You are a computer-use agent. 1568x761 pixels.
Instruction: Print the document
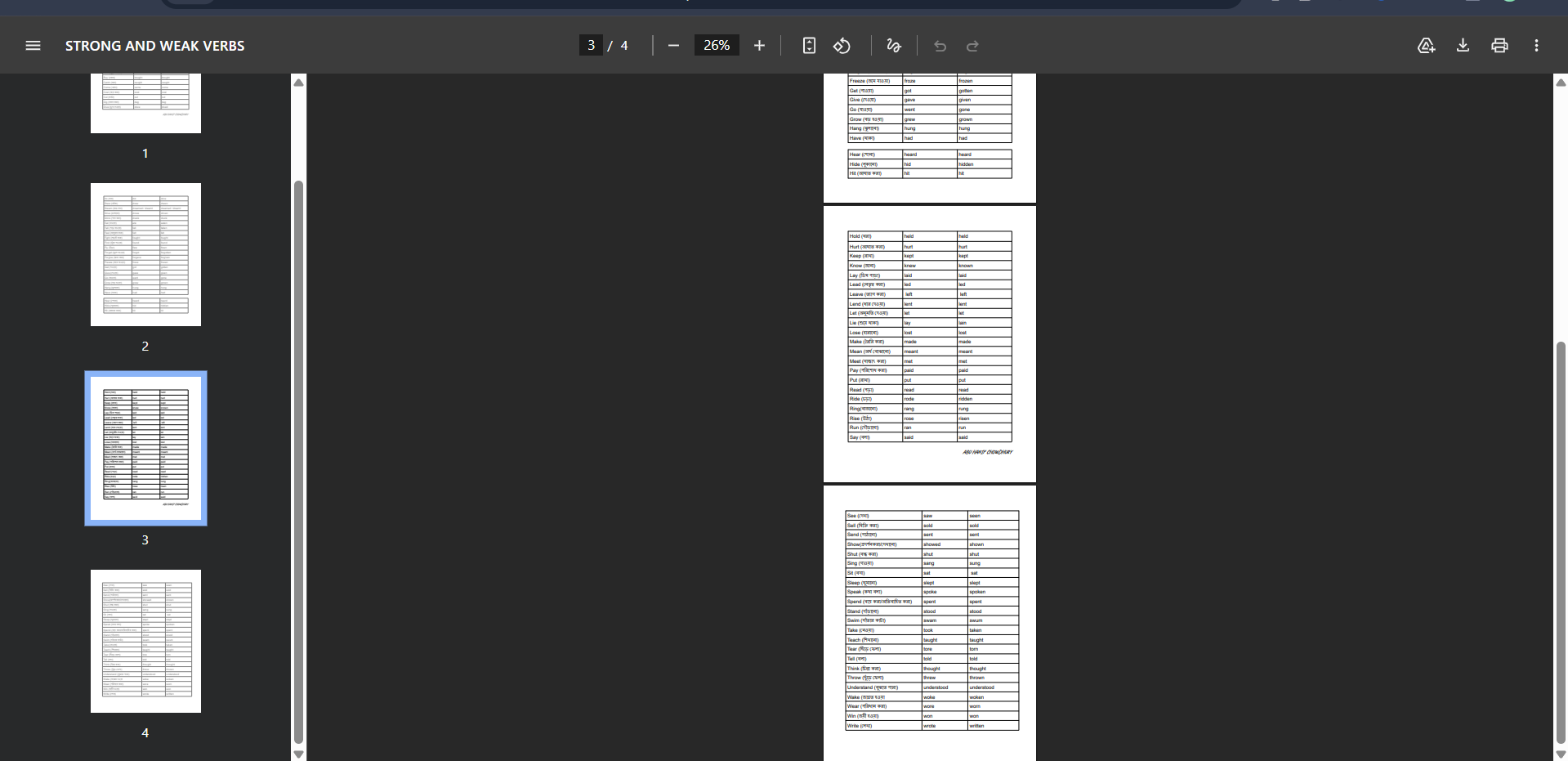point(1499,46)
